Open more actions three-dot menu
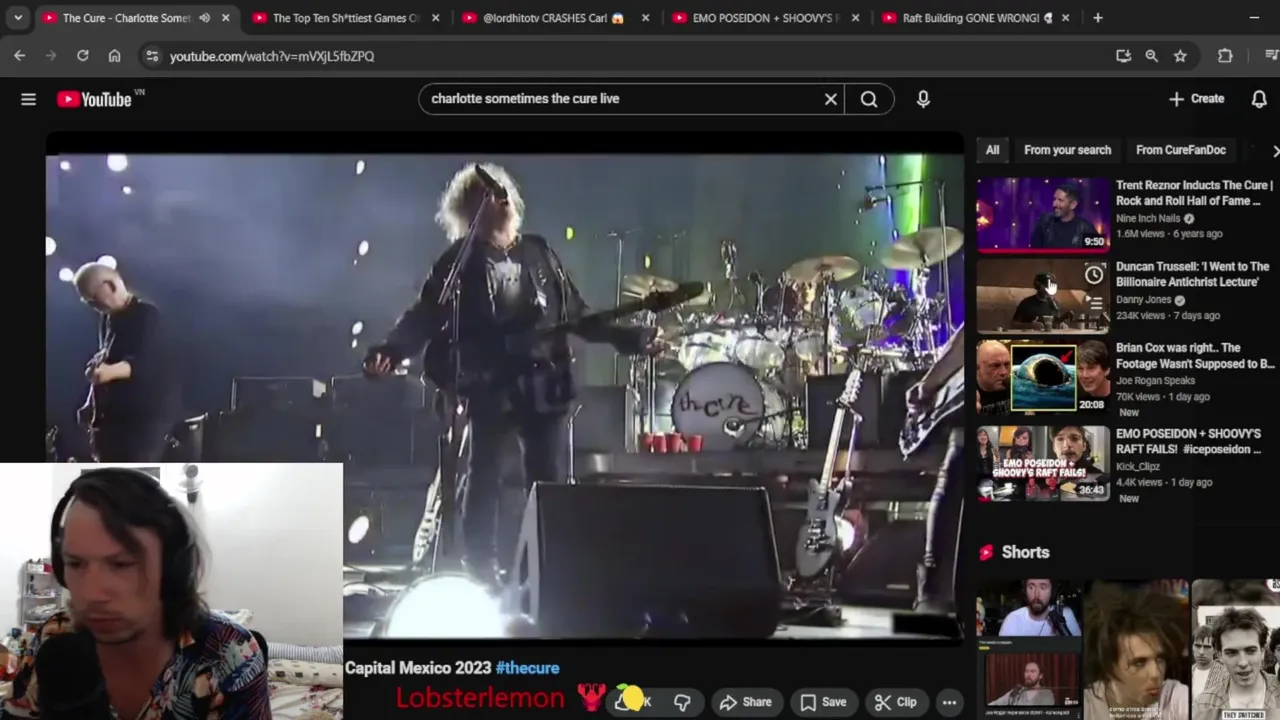 click(x=949, y=702)
